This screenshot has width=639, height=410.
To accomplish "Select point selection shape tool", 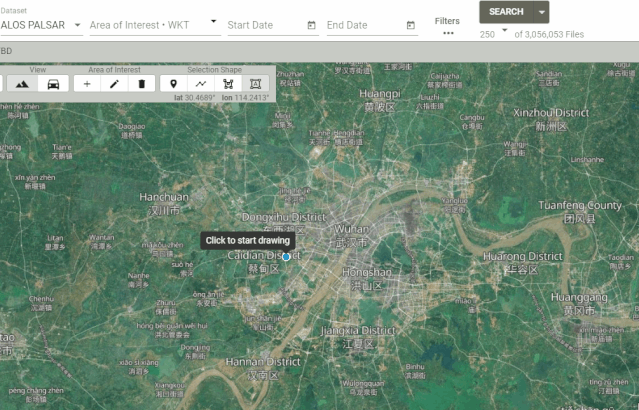I will click(x=174, y=84).
